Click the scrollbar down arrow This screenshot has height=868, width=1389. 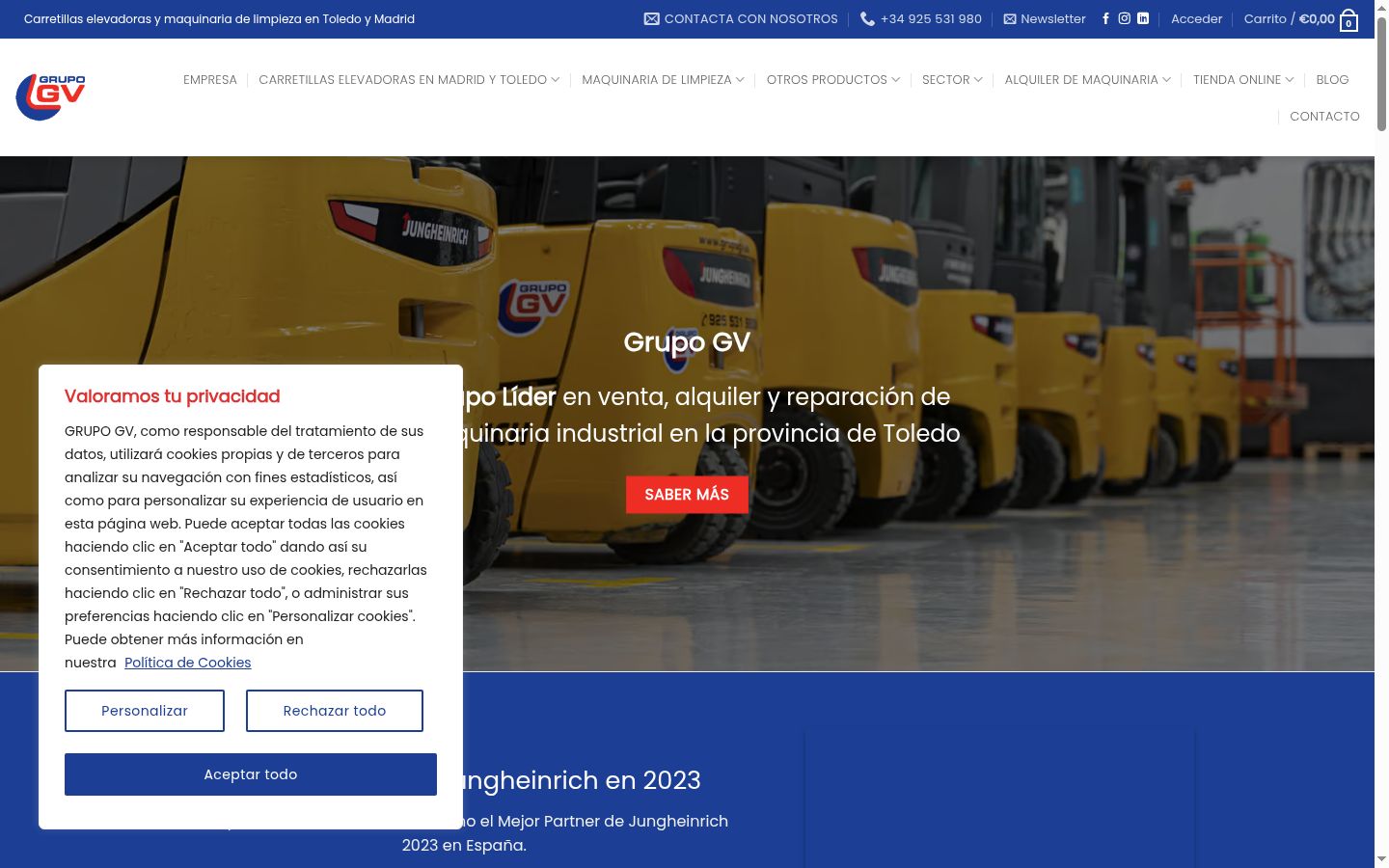pos(1381,859)
